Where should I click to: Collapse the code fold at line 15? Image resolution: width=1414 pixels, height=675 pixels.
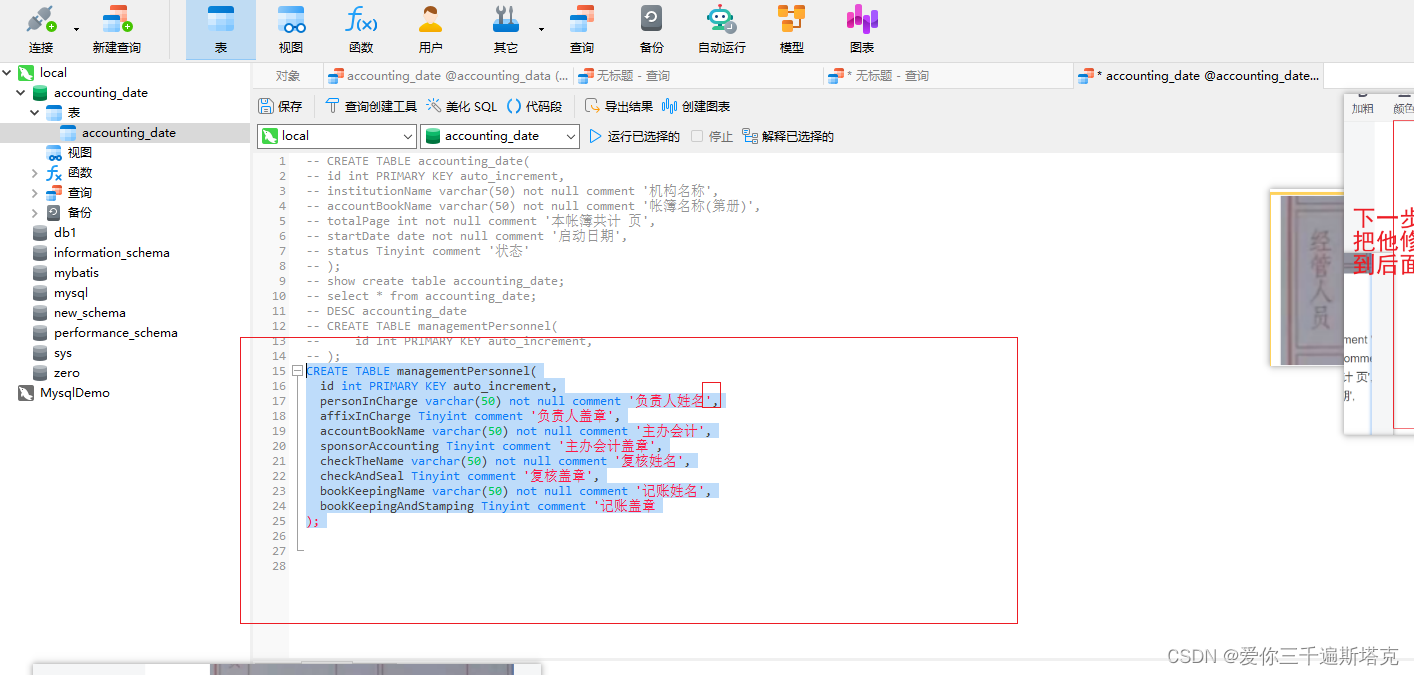click(x=297, y=370)
